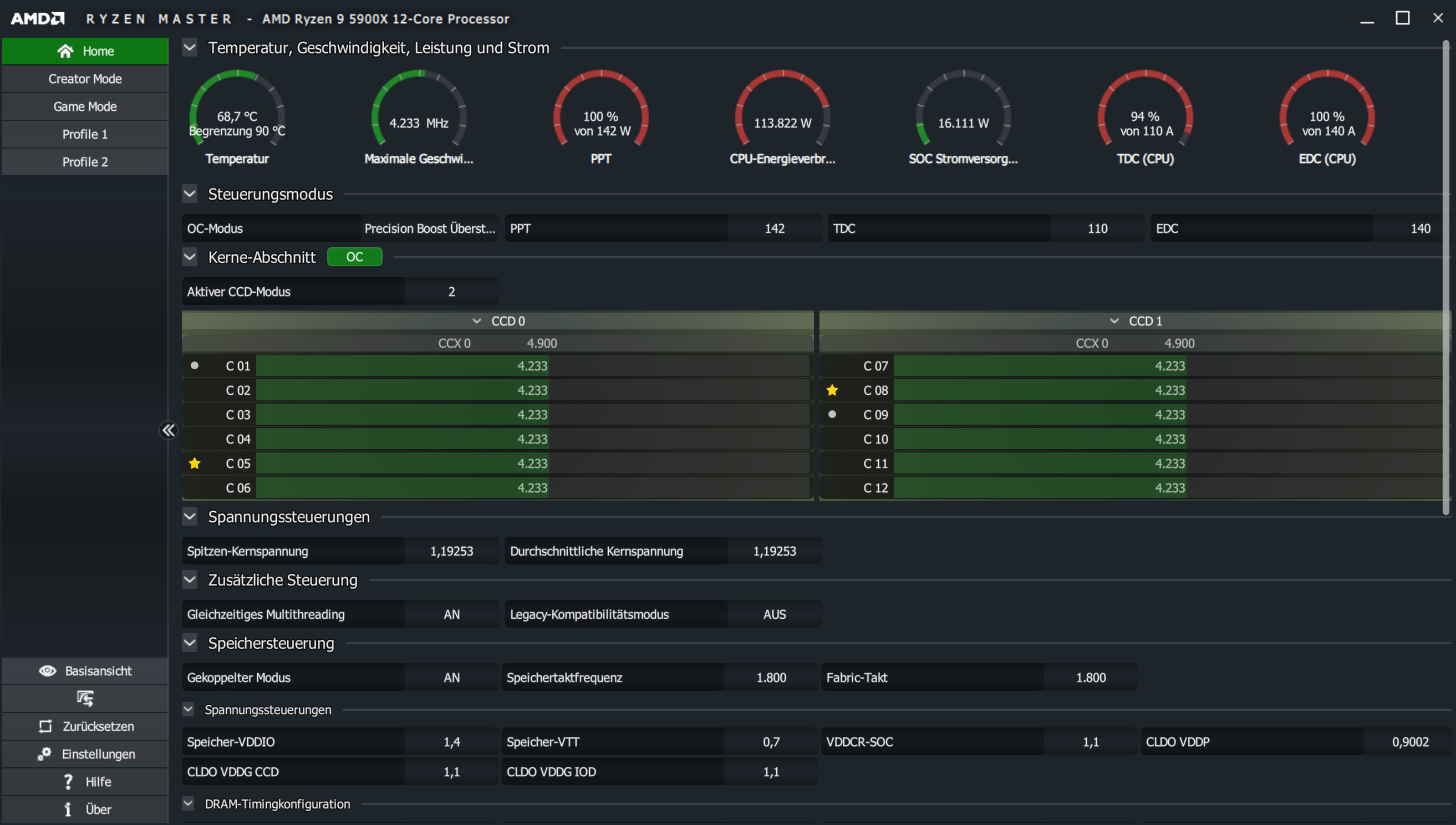Viewport: 1456px width, 825px height.
Task: Click the grey dot on core C 01
Action: pos(194,365)
